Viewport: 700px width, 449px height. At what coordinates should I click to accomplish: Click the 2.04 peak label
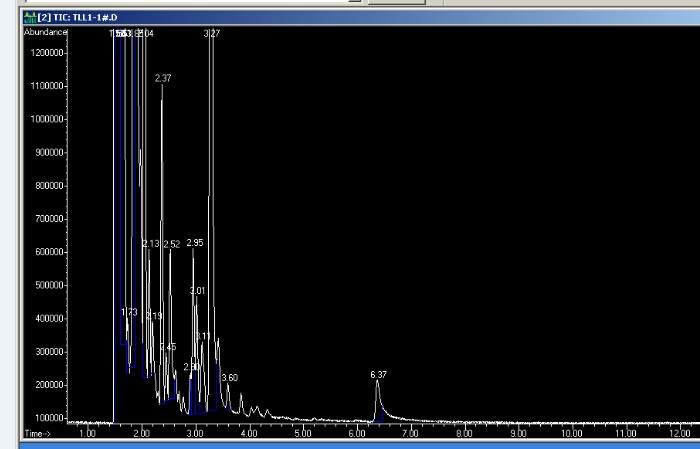[x=146, y=33]
